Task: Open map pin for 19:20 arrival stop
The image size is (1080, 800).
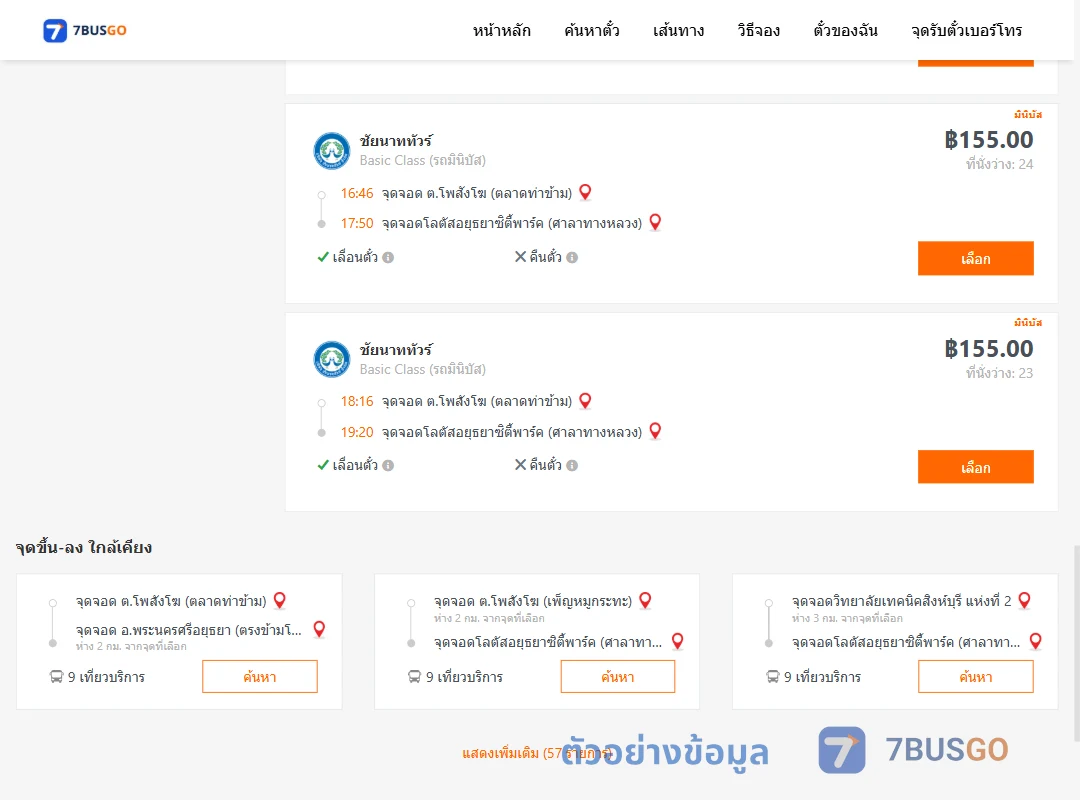Action: tap(655, 431)
